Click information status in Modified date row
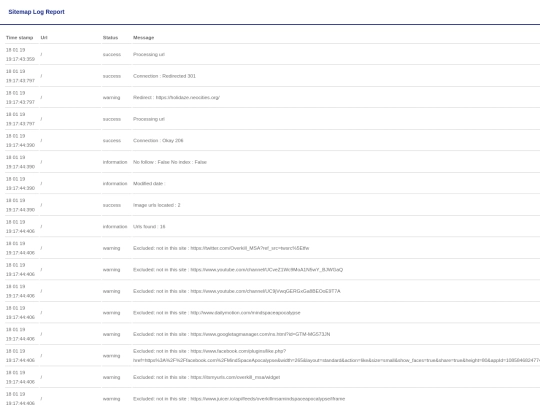Image resolution: width=540 pixels, height=405 pixels. (115, 184)
